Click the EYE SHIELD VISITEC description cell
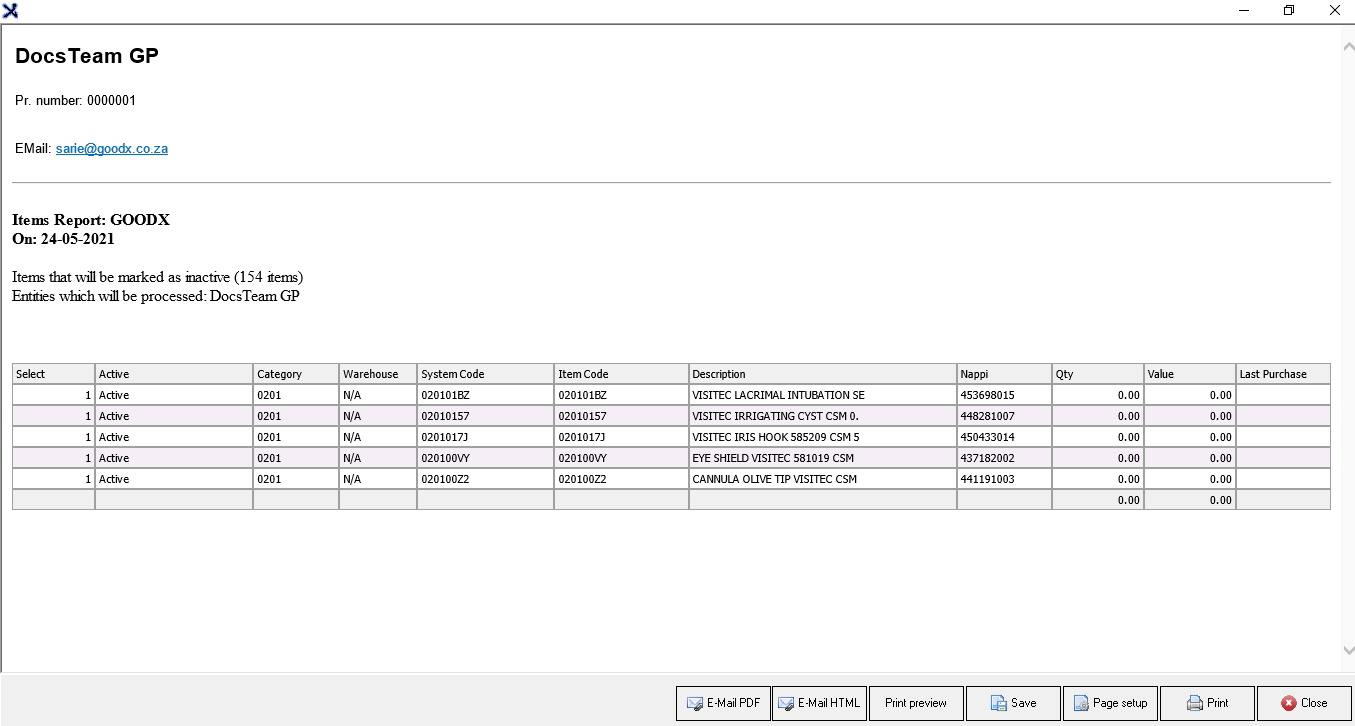 pos(772,458)
